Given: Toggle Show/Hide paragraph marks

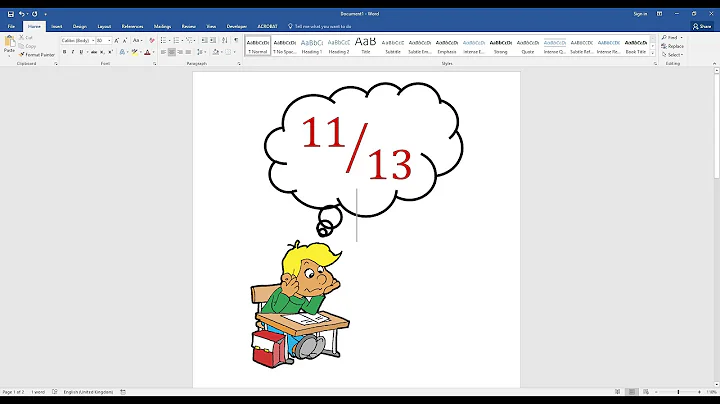Looking at the screenshot, I should (236, 40).
